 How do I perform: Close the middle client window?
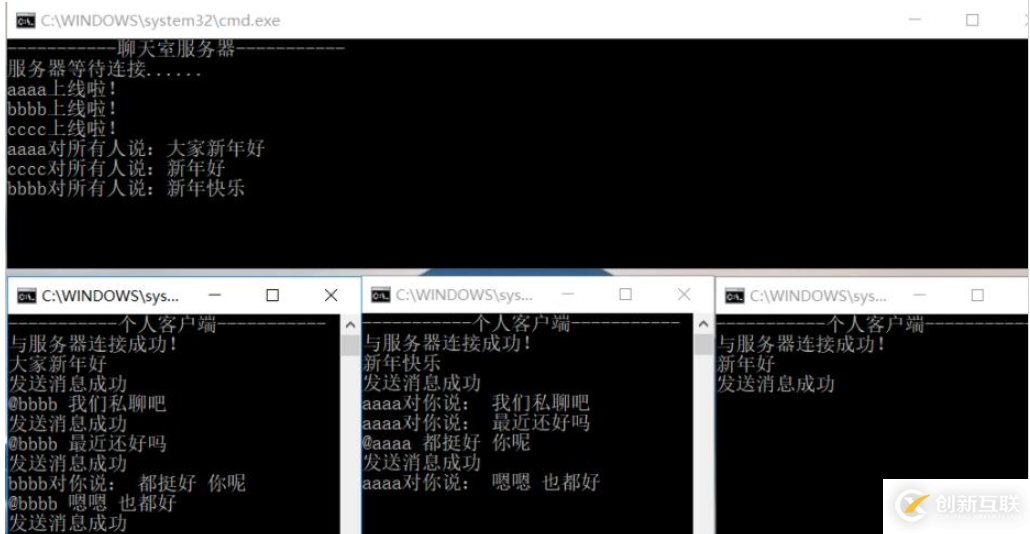[684, 294]
